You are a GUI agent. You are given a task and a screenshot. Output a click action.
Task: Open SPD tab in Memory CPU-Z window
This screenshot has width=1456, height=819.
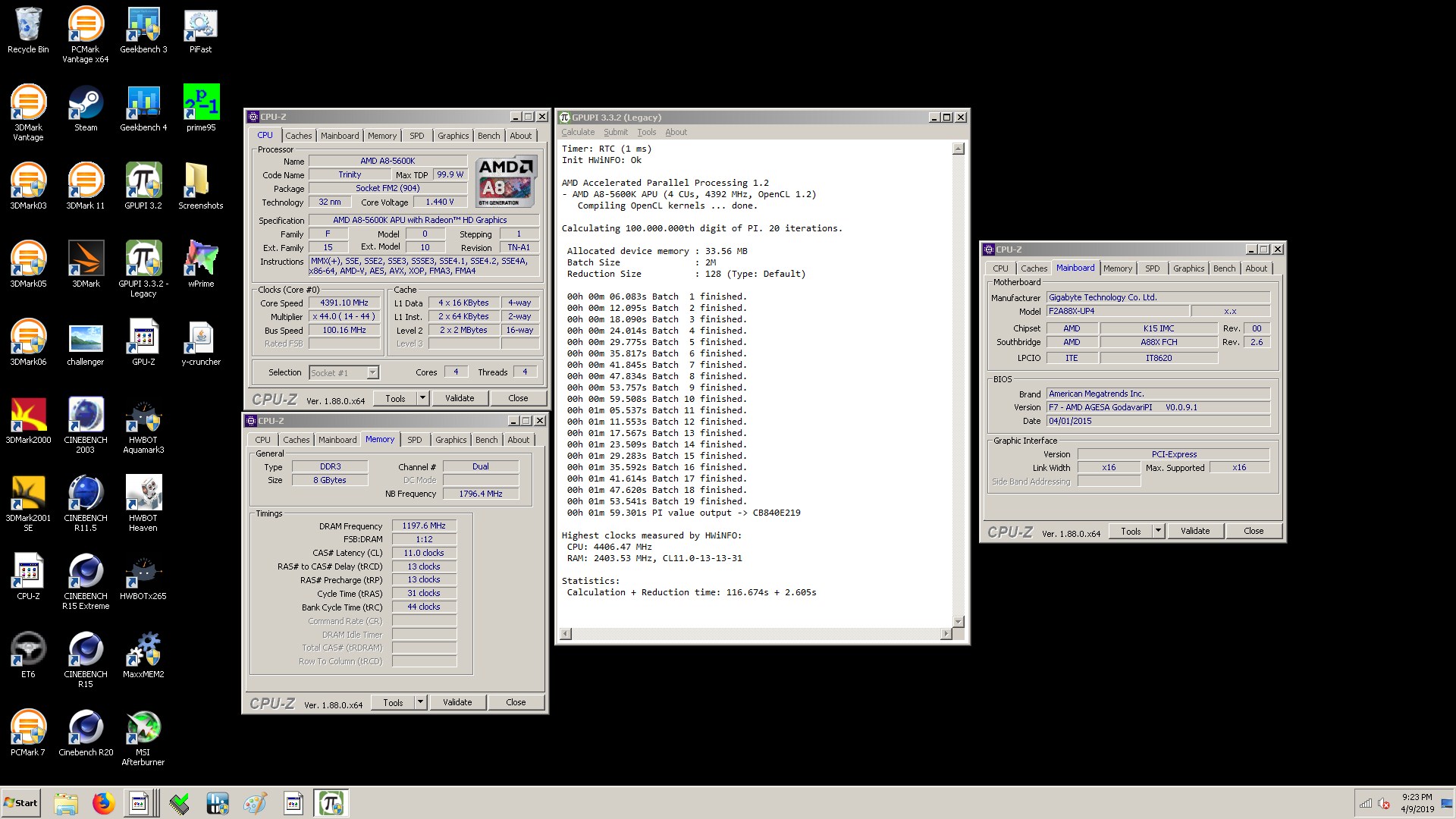414,440
